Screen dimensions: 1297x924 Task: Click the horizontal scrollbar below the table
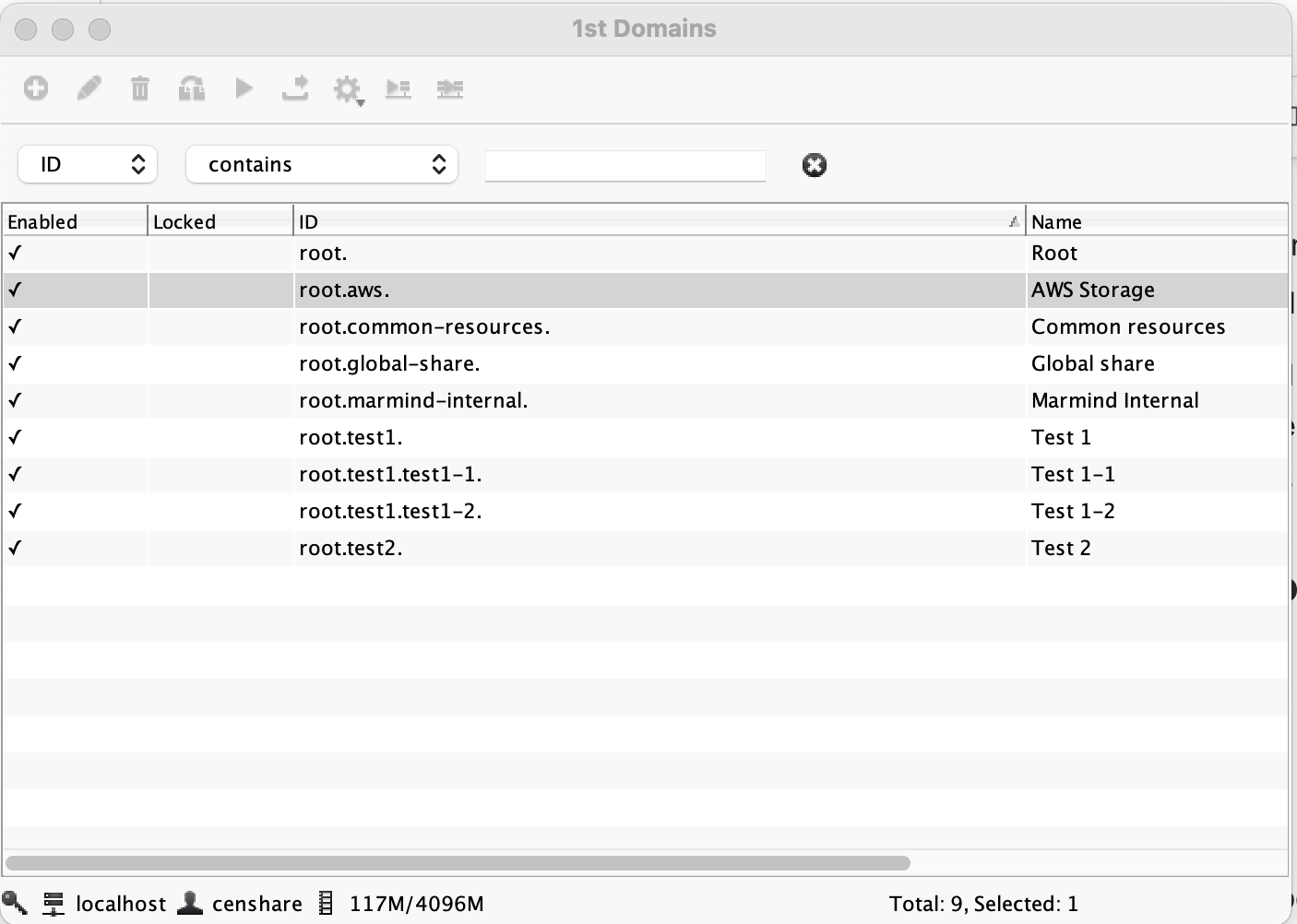[x=458, y=863]
